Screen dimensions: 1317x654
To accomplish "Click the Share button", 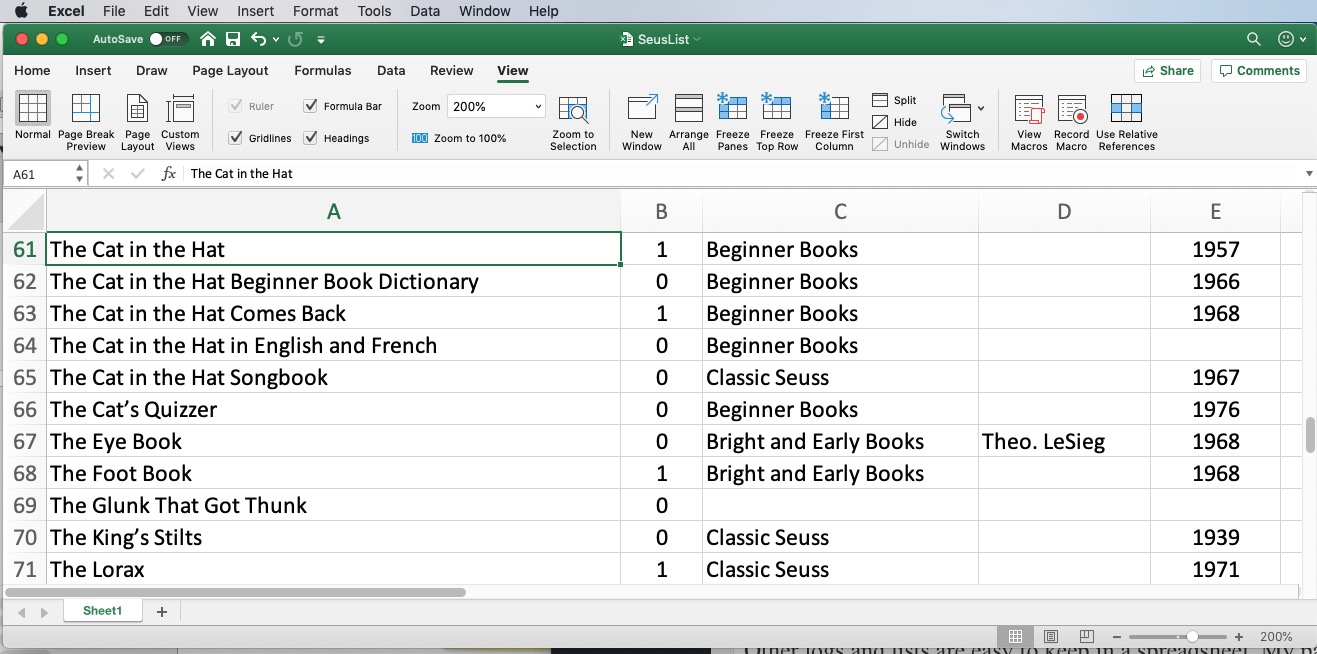I will pos(1168,70).
